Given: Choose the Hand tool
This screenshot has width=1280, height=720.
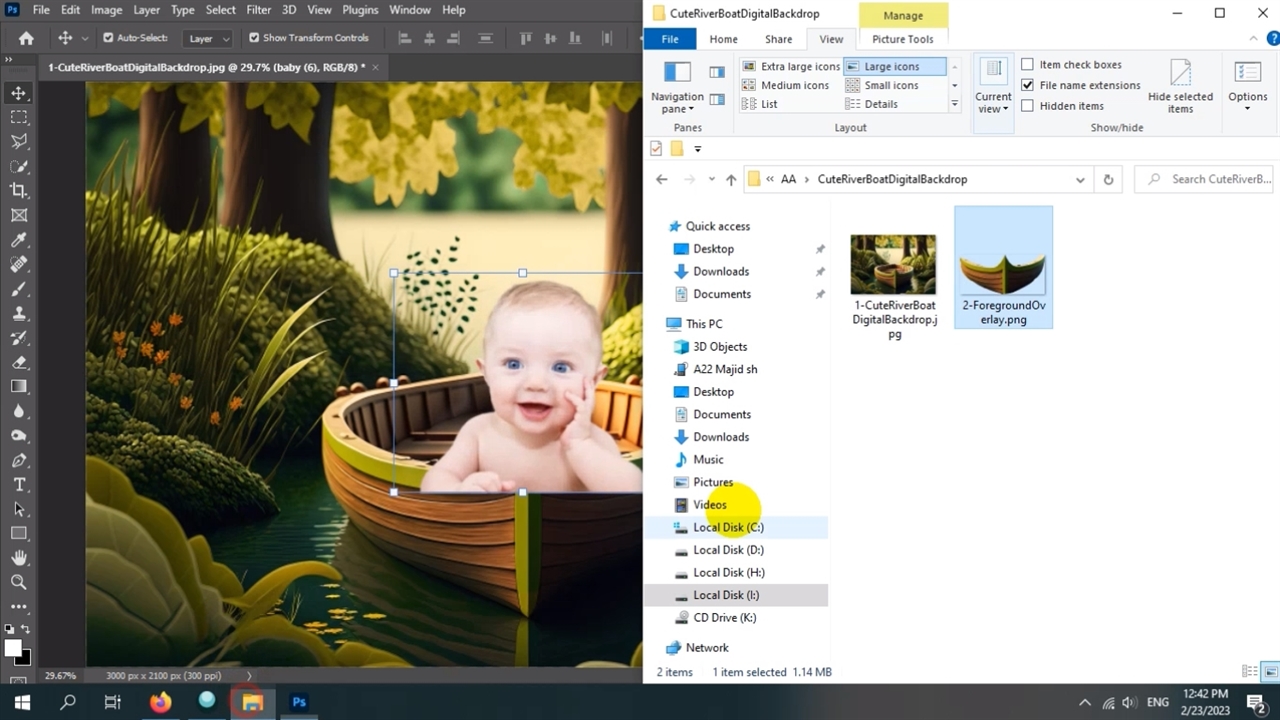Looking at the screenshot, I should pos(19,558).
